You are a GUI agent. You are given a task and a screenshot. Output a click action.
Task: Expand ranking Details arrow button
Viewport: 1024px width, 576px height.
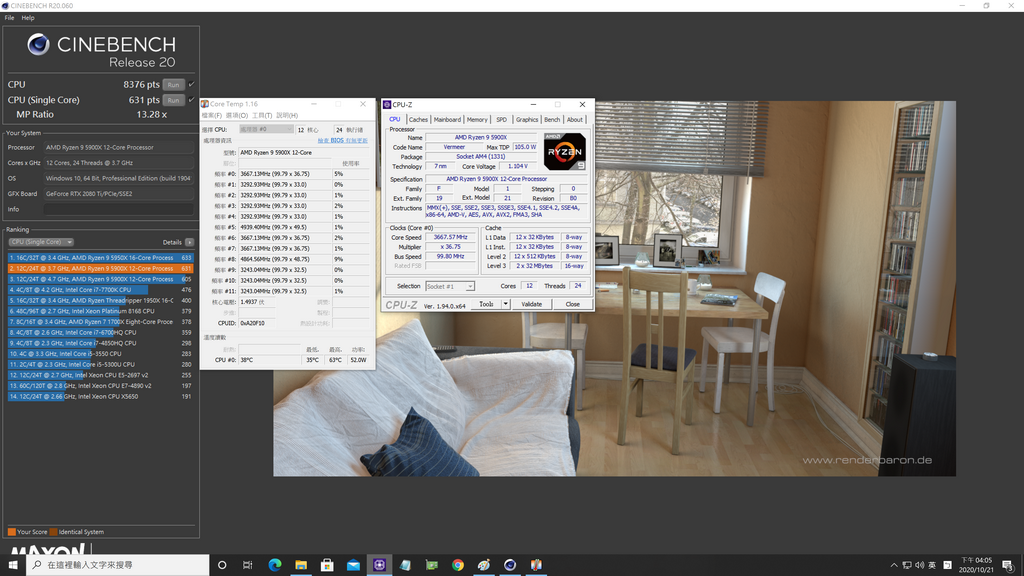click(189, 242)
